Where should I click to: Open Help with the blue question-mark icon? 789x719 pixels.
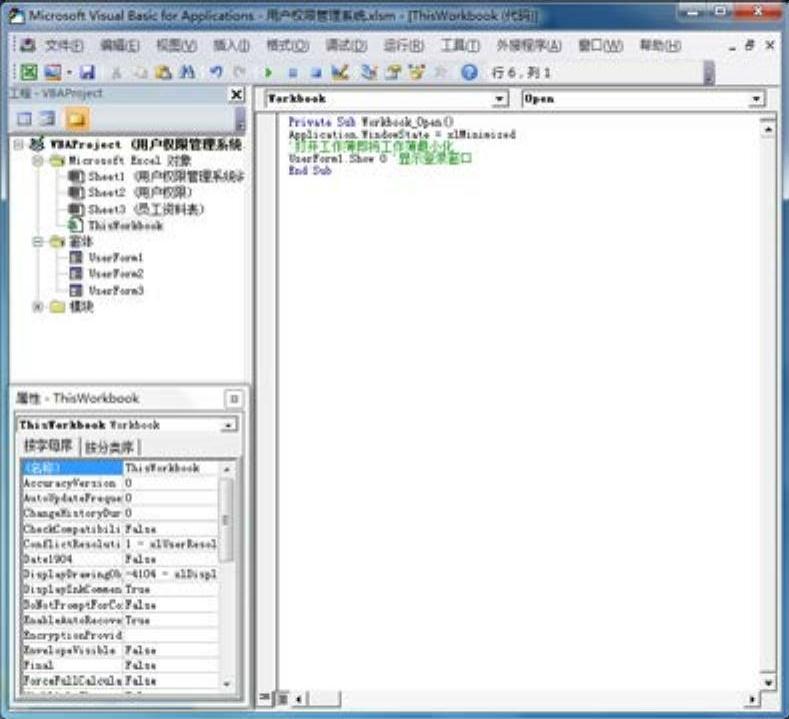click(x=469, y=73)
